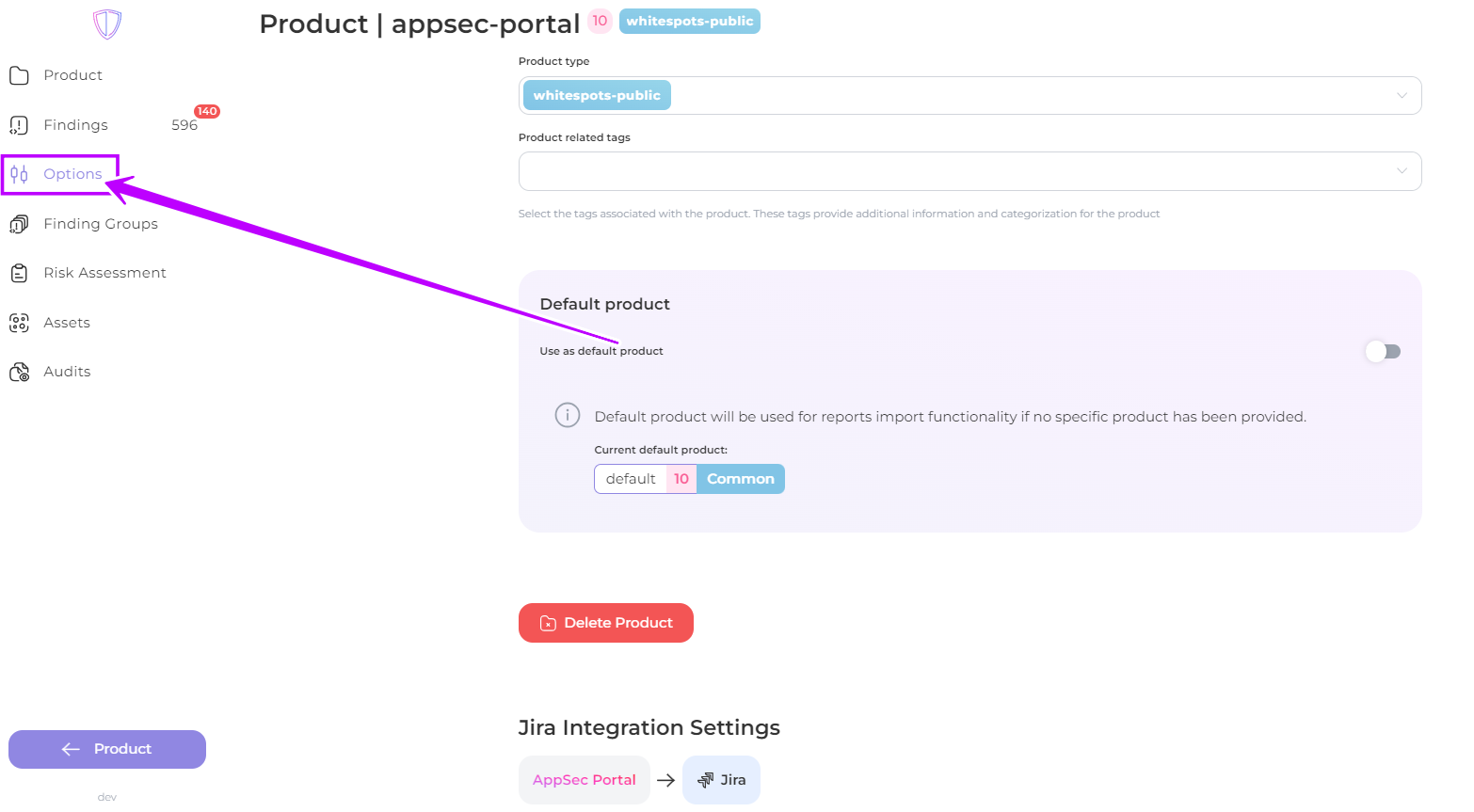
Task: Click the Risk Assessment clipboard icon
Action: [19, 273]
